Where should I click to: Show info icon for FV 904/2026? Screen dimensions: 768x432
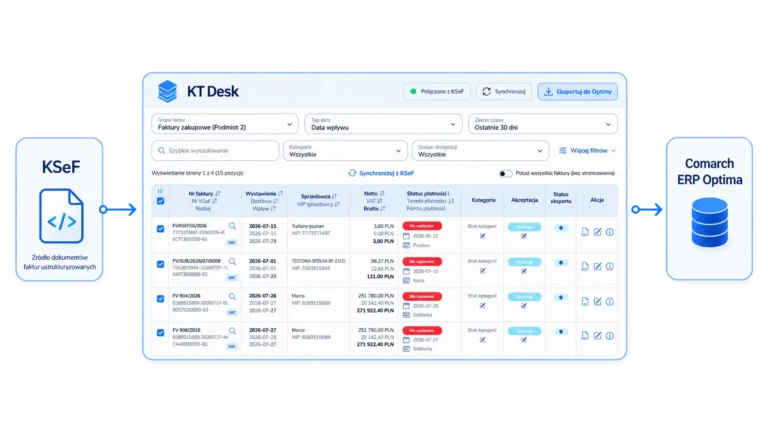tap(610, 302)
